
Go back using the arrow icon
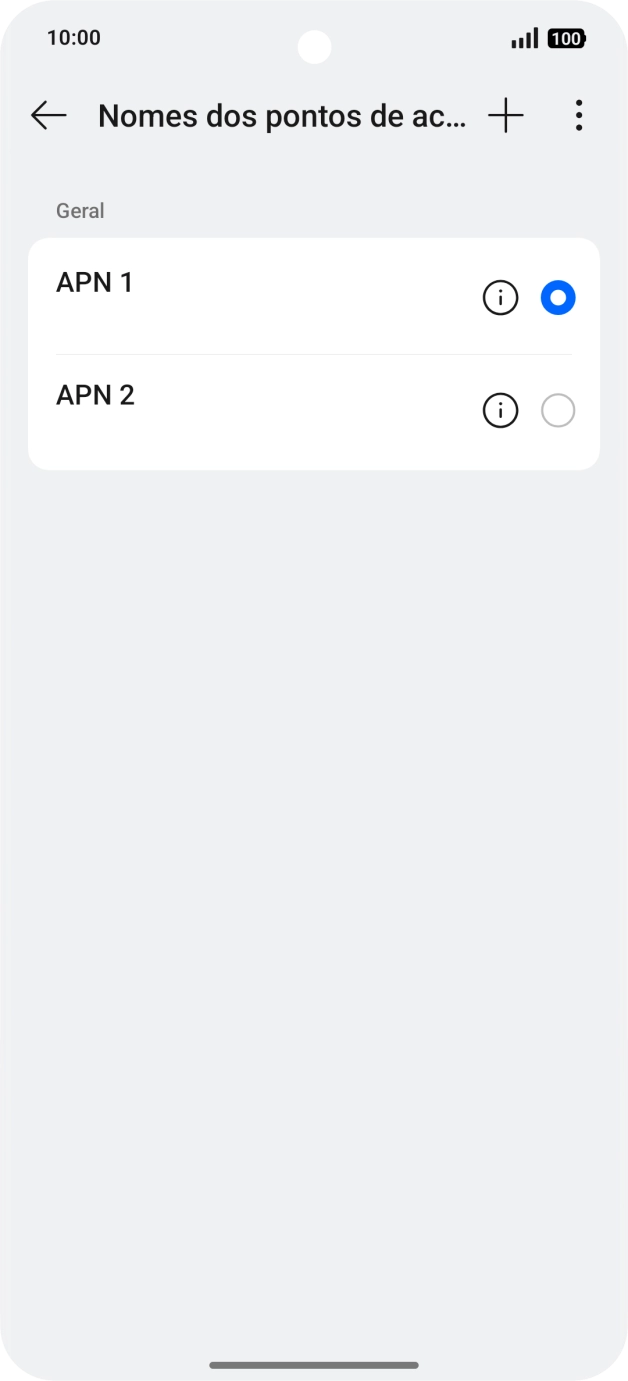pyautogui.click(x=48, y=116)
